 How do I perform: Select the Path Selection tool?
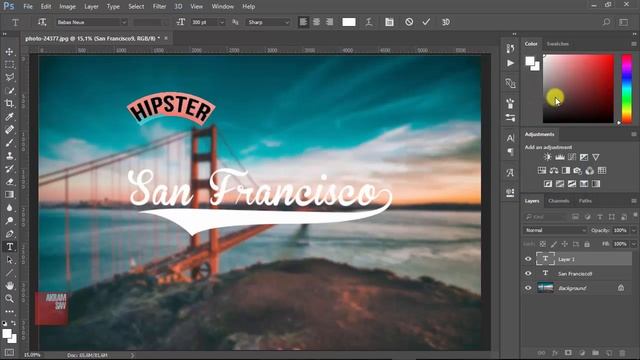(9, 260)
